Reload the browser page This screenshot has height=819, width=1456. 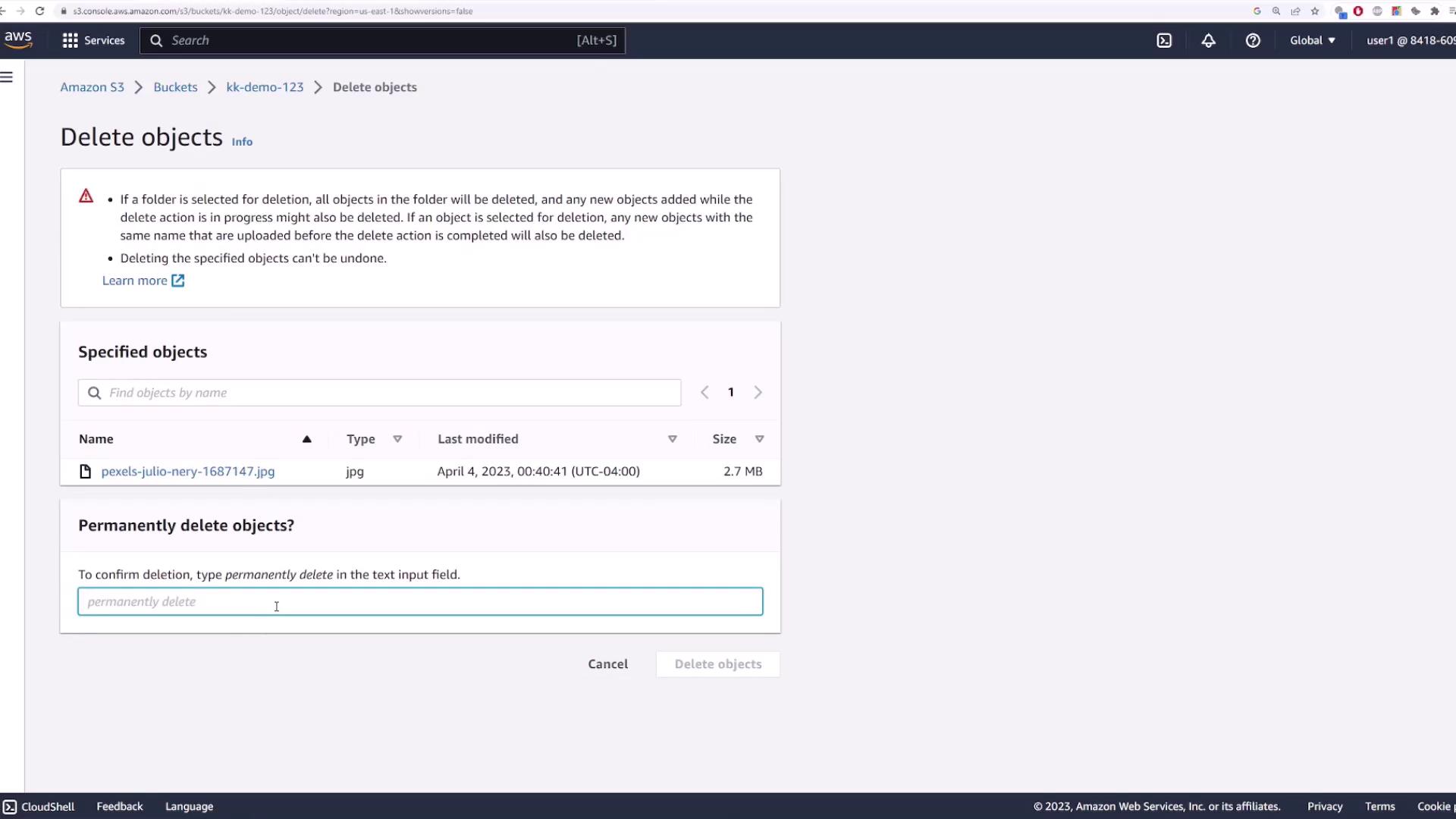click(39, 11)
